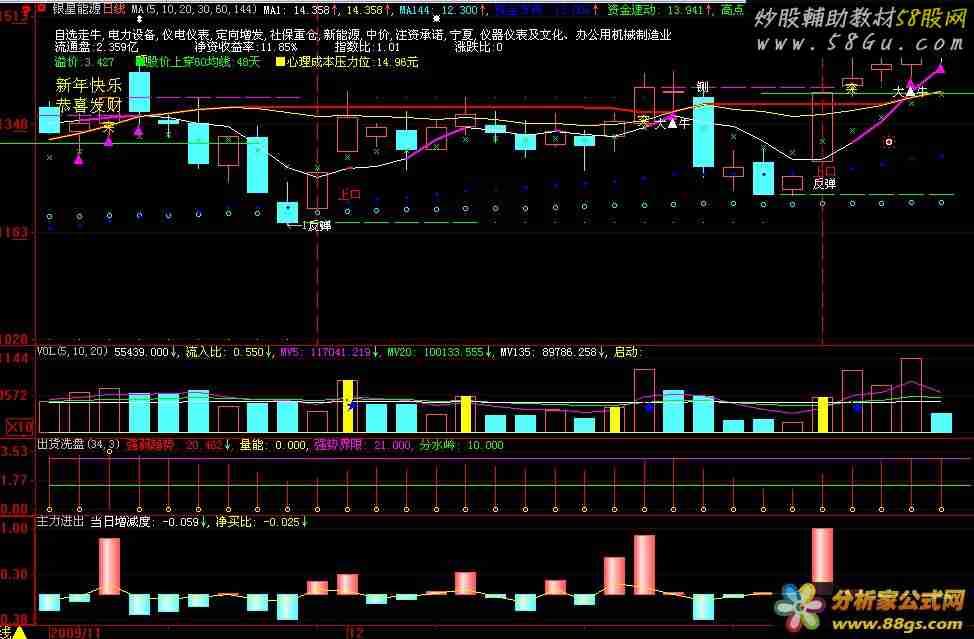Image resolution: width=974 pixels, height=639 pixels.
Task: Click the red target circle marker on the price chart
Action: 888,142
